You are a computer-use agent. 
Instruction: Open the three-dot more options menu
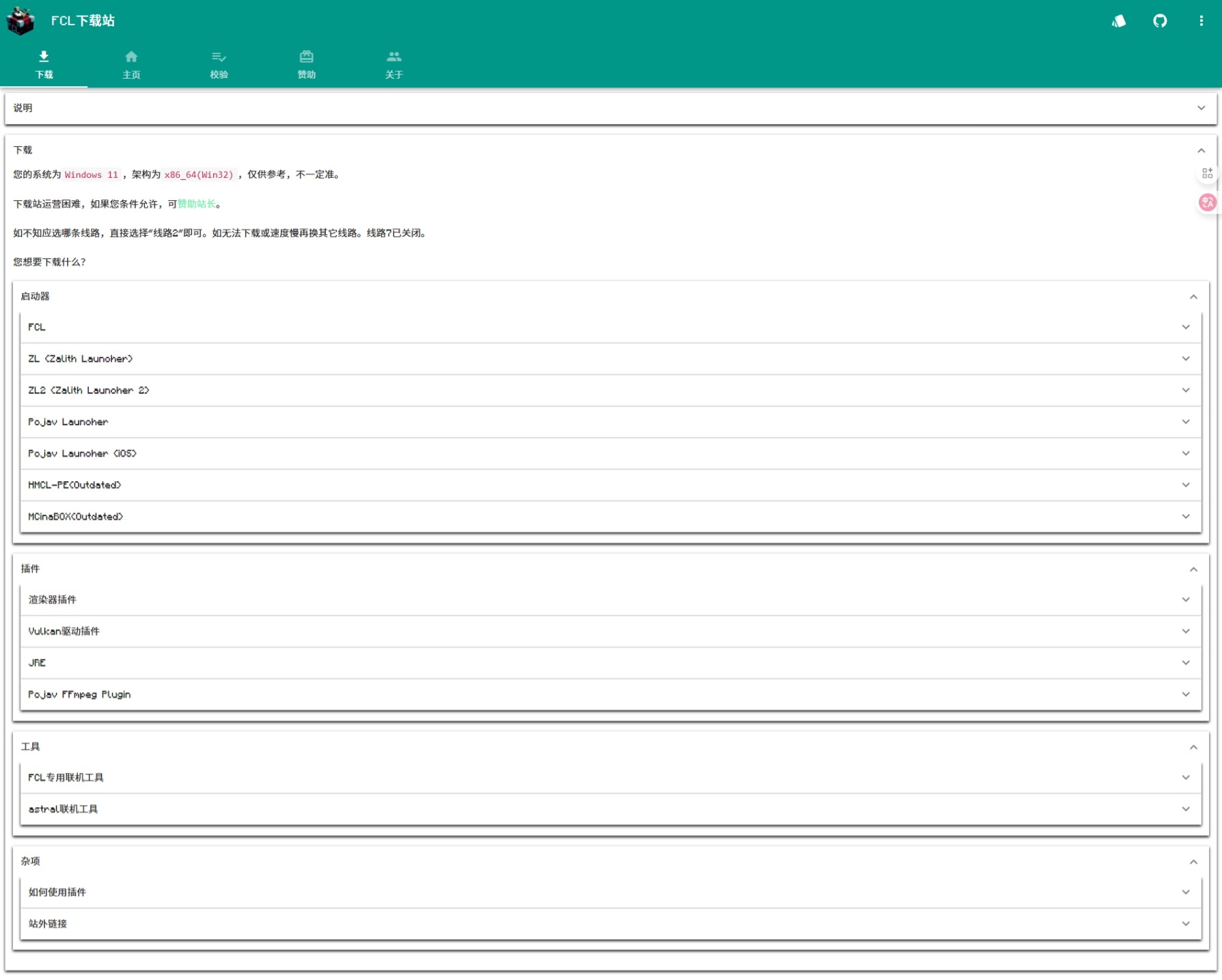(x=1201, y=21)
